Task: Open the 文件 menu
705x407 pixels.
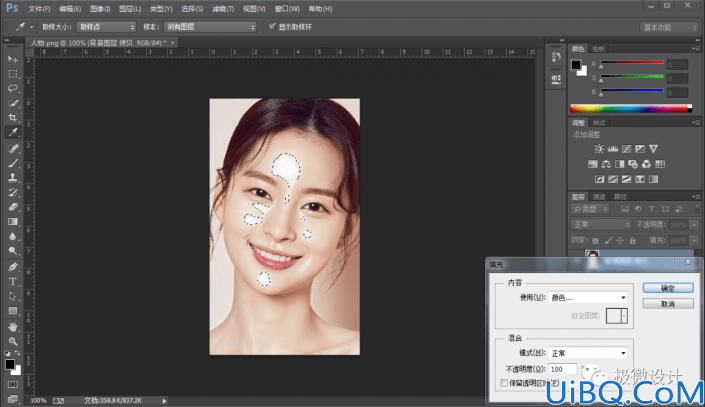Action: [39, 9]
